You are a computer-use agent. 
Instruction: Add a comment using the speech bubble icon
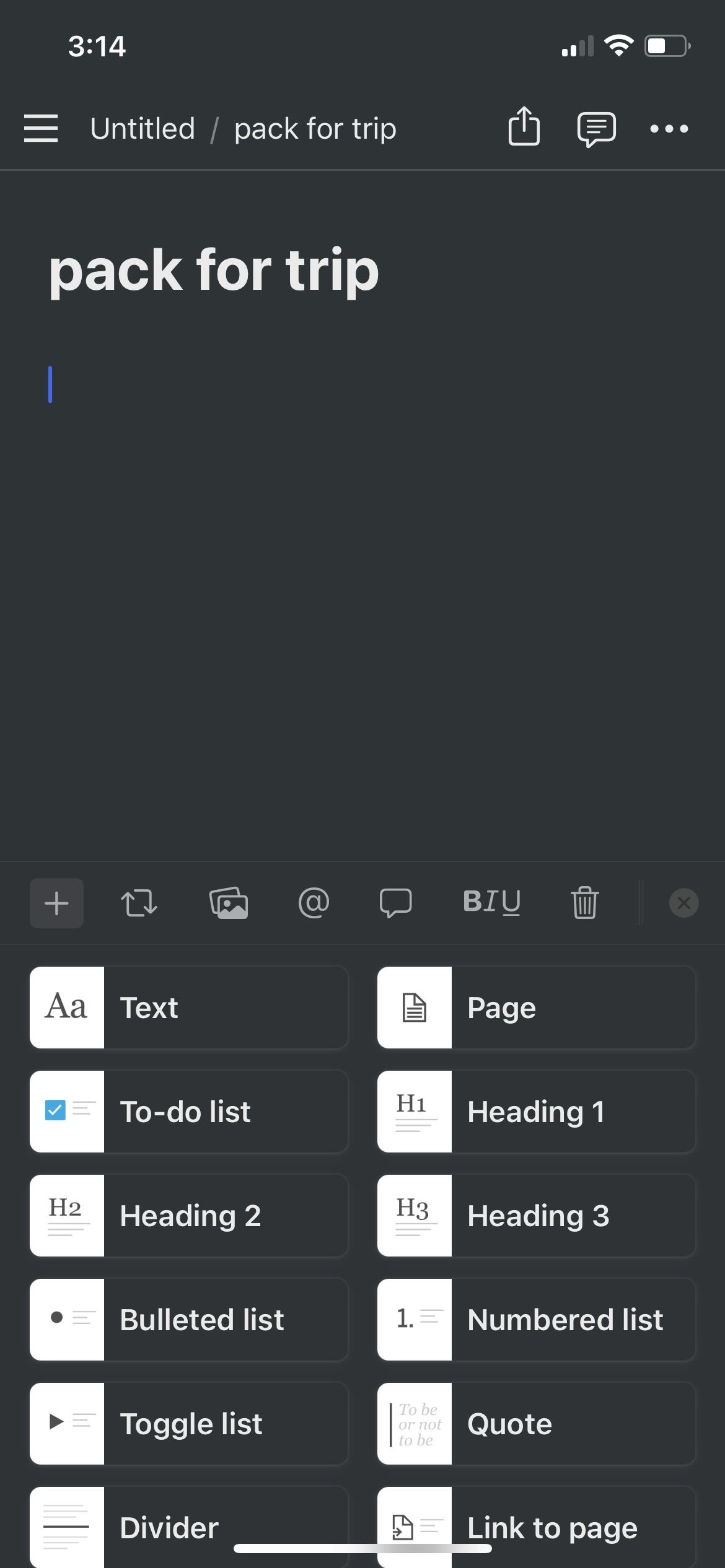click(x=396, y=902)
